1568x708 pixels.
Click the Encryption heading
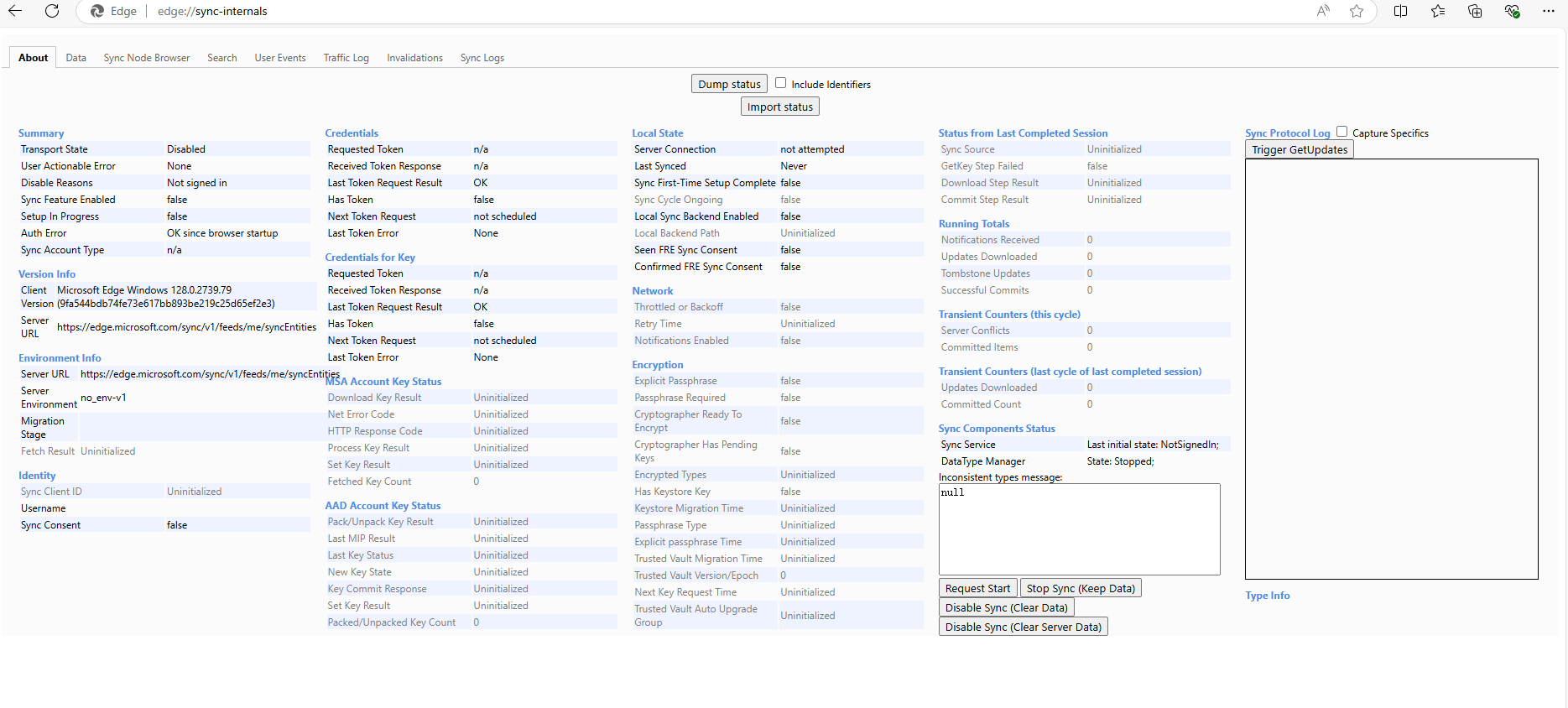[658, 364]
